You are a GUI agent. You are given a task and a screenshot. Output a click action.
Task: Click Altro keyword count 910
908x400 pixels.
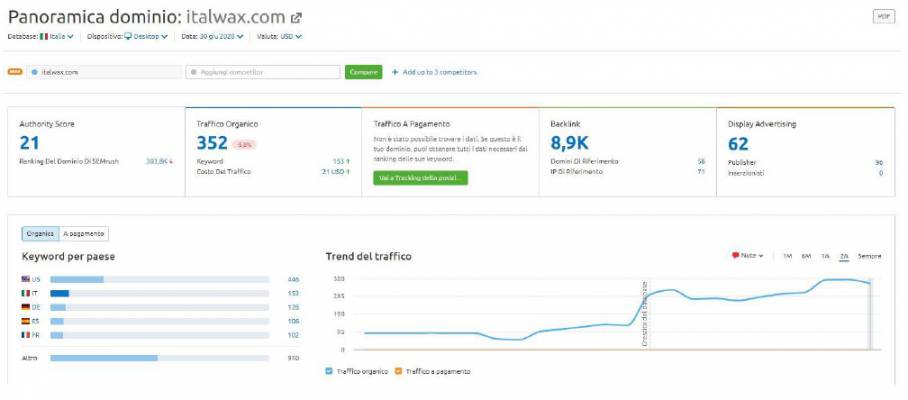pyautogui.click(x=293, y=358)
